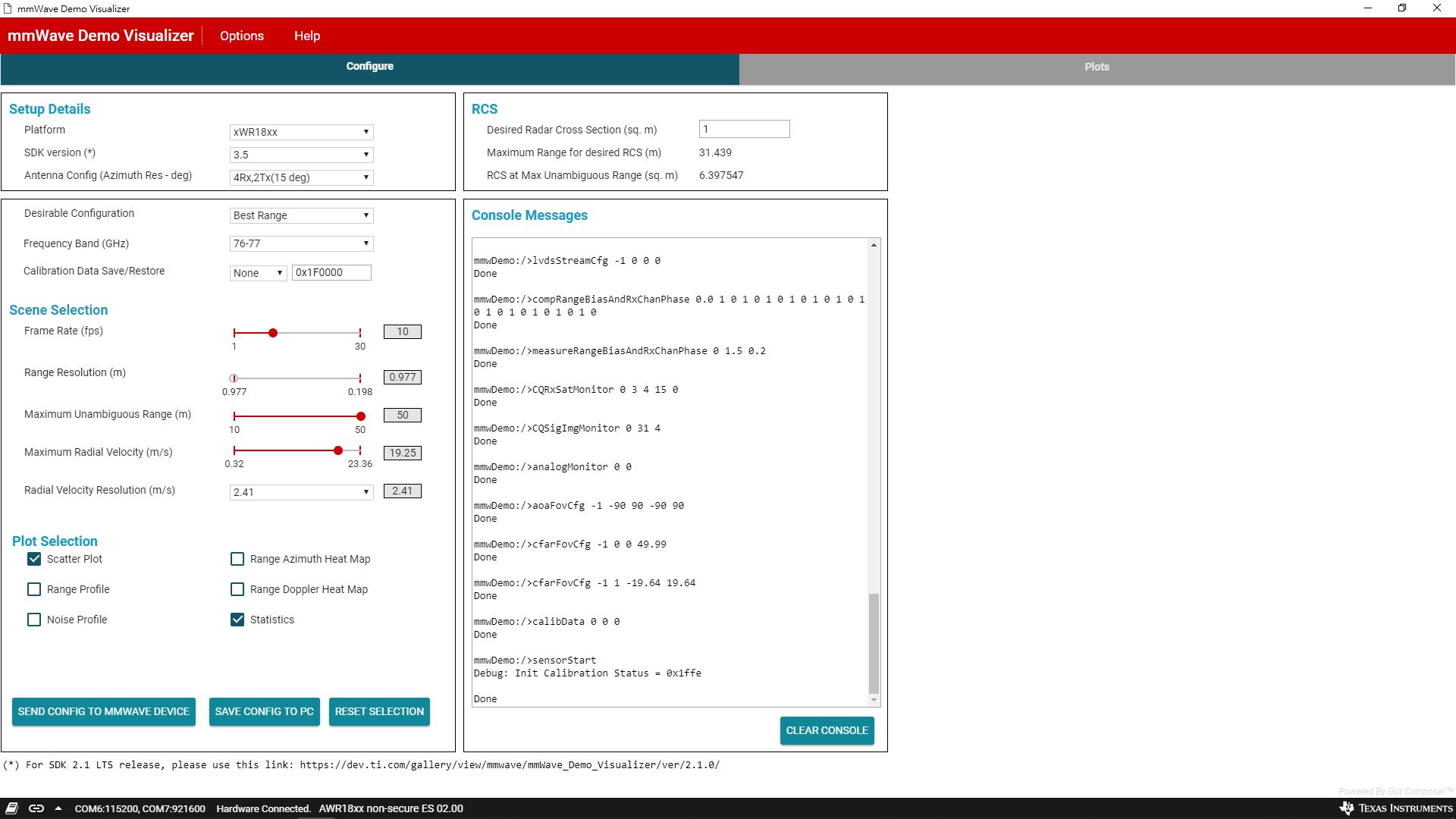The width and height of the screenshot is (1456, 819).
Task: Open the SDK version dropdown
Action: pyautogui.click(x=301, y=155)
